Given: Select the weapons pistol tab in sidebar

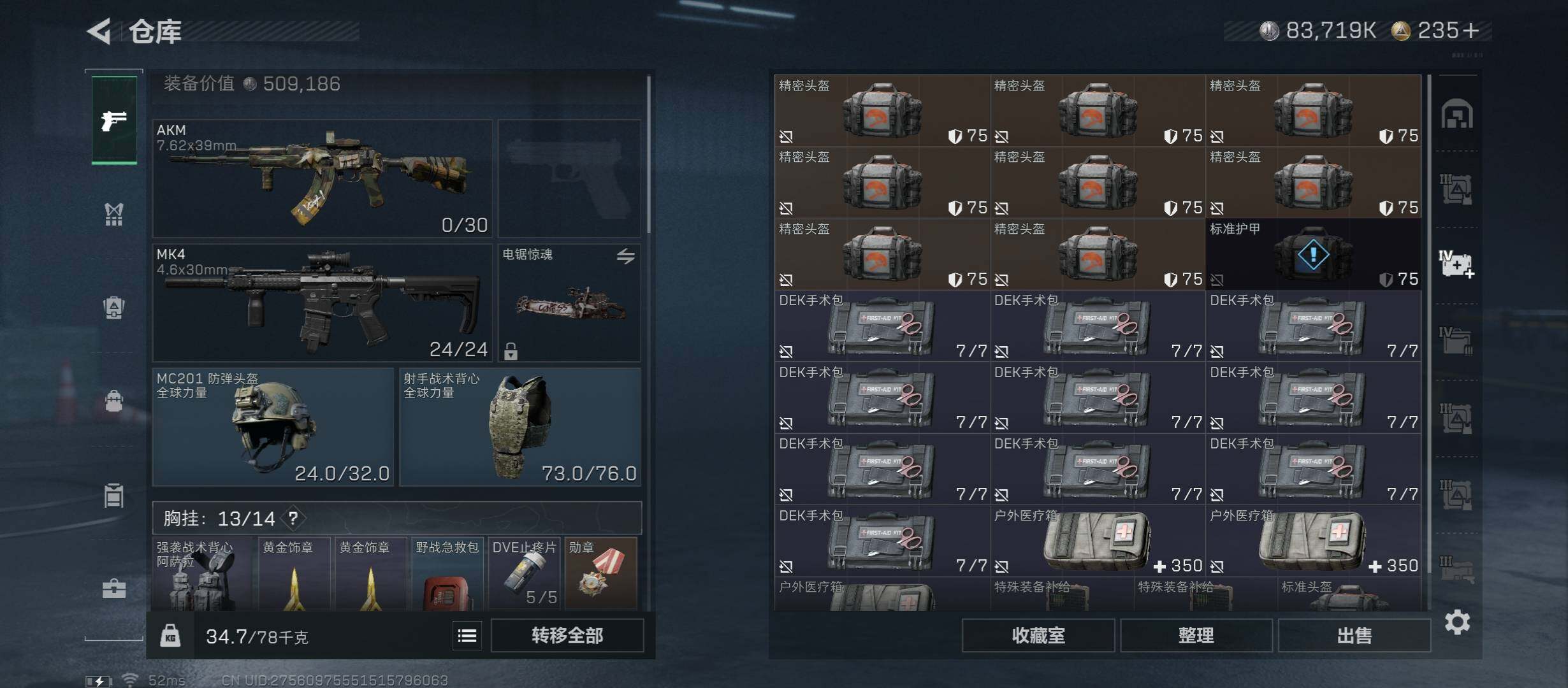Looking at the screenshot, I should click(x=114, y=120).
